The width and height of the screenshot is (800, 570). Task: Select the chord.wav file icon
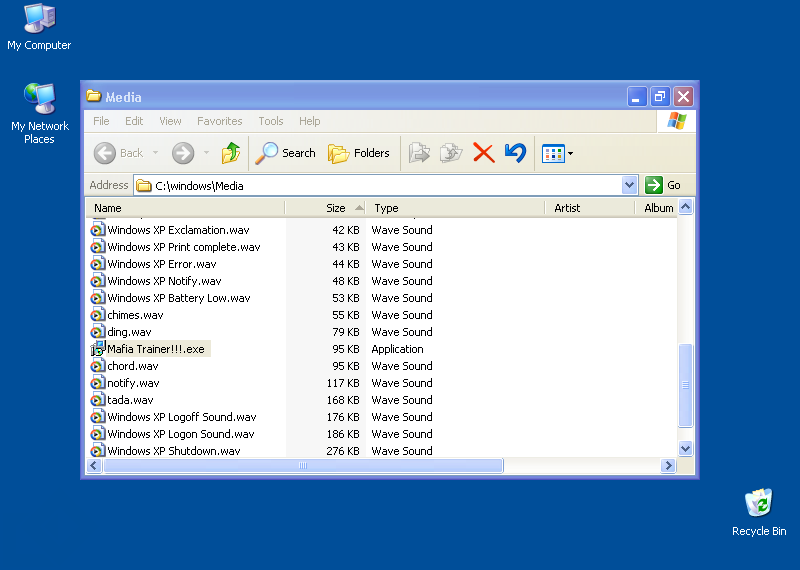98,366
